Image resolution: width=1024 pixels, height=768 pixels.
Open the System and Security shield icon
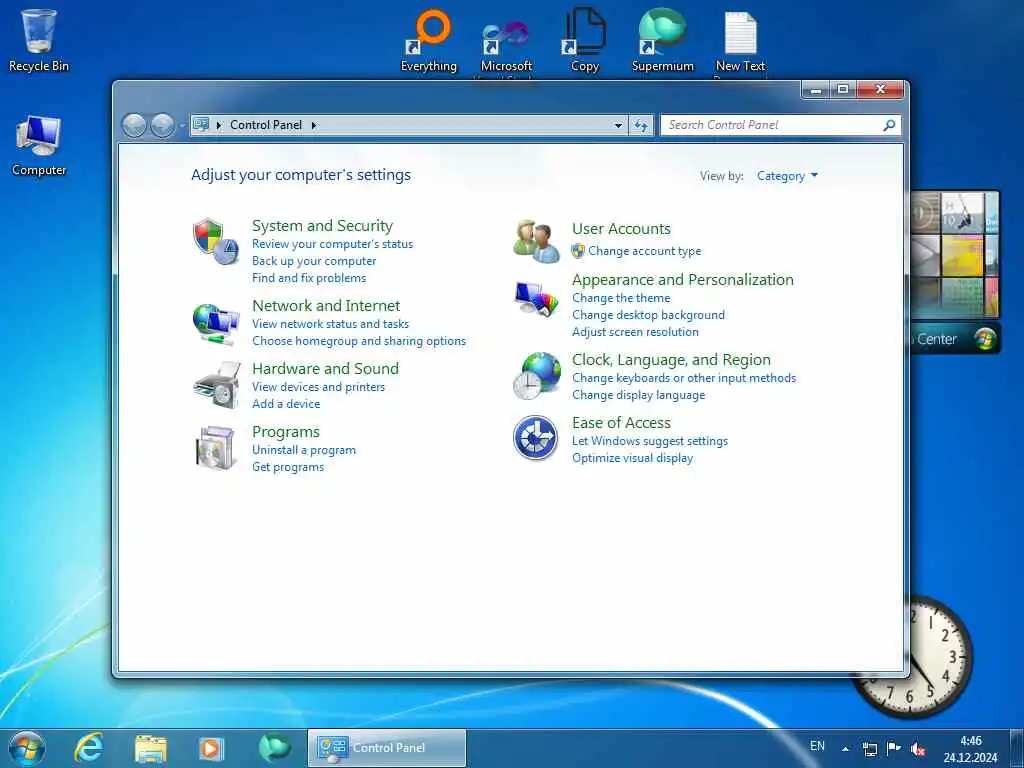pyautogui.click(x=216, y=242)
